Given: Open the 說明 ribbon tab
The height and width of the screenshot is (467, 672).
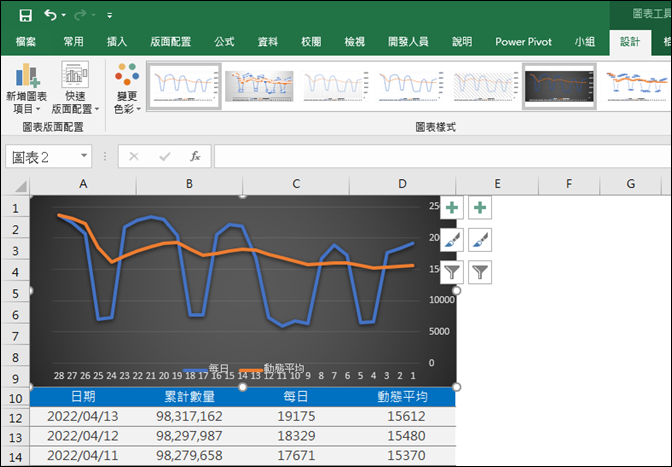Looking at the screenshot, I should click(462, 42).
